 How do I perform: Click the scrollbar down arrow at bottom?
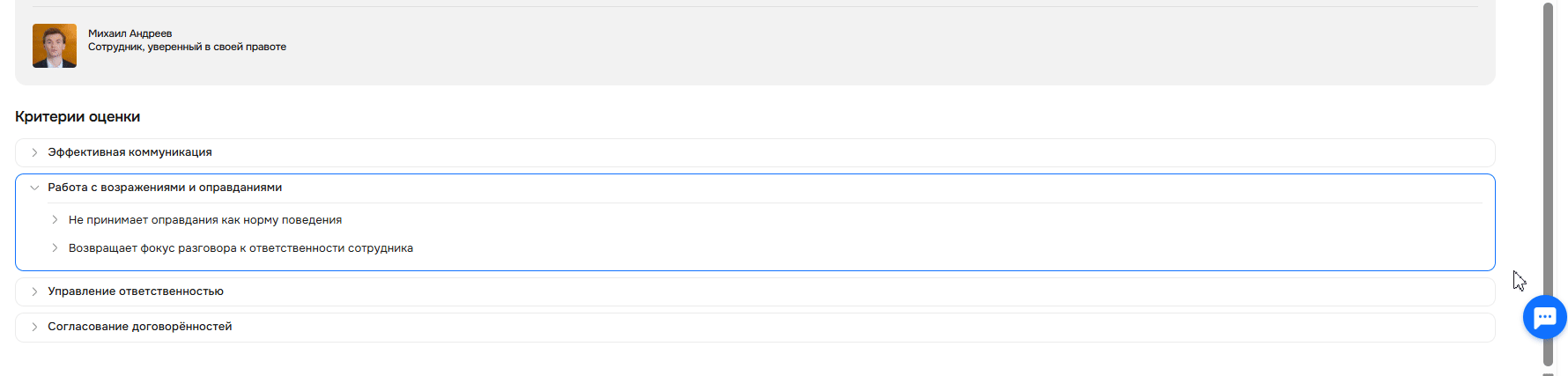point(1548,373)
